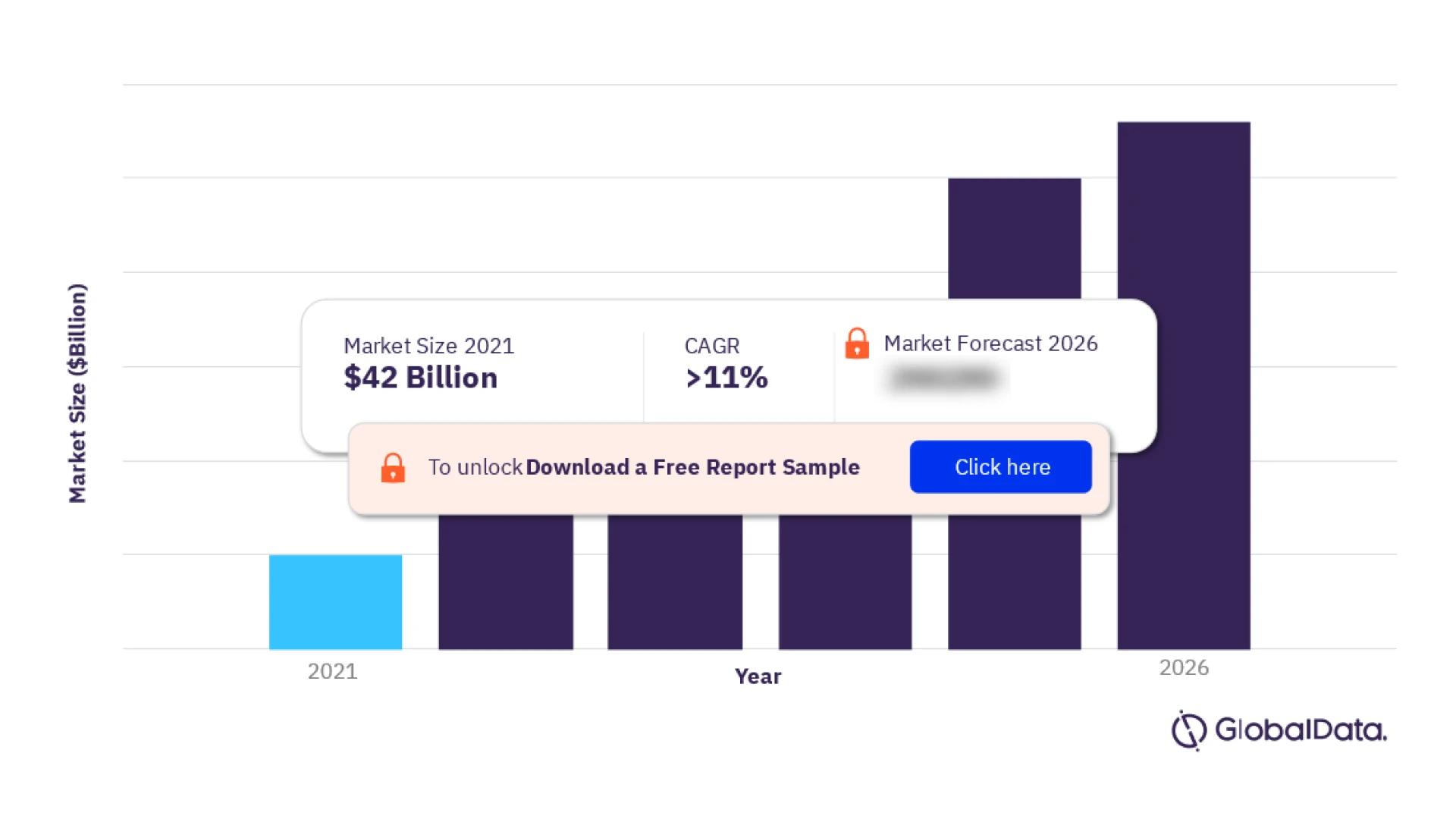
Task: Click the GlobalData logo icon
Action: (1188, 730)
